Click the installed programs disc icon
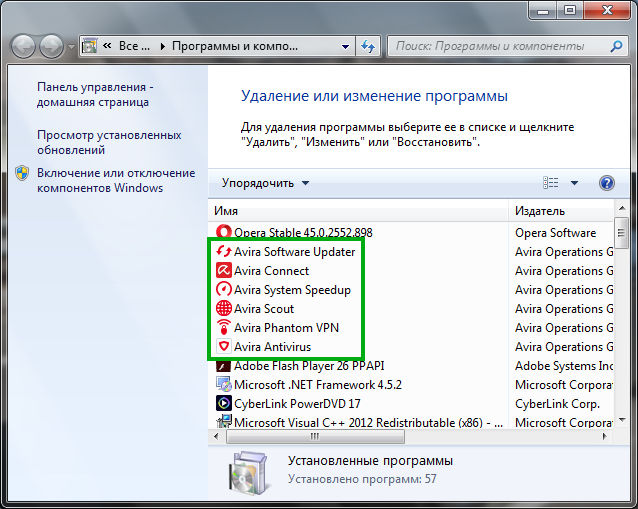Image resolution: width=638 pixels, height=509 pixels. coord(249,472)
